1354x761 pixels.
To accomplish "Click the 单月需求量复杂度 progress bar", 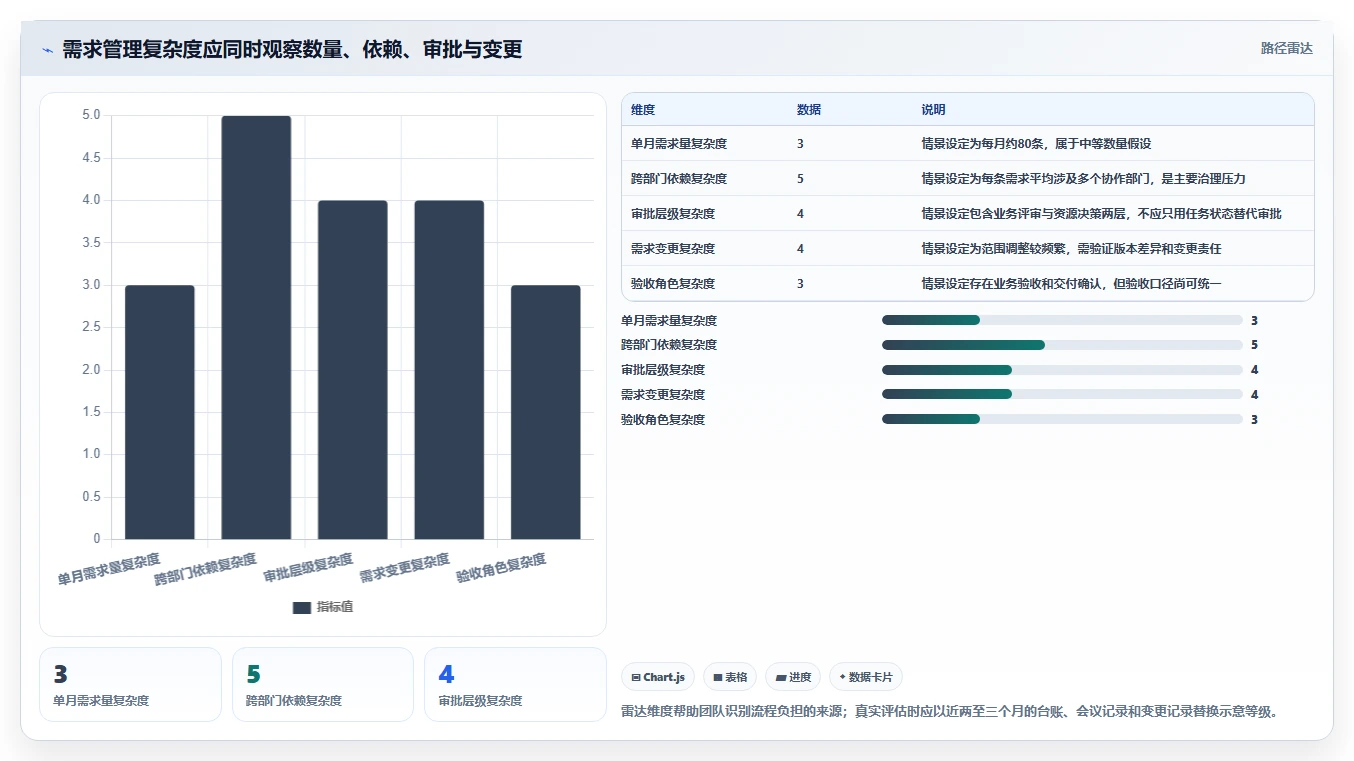I will pos(1062,320).
